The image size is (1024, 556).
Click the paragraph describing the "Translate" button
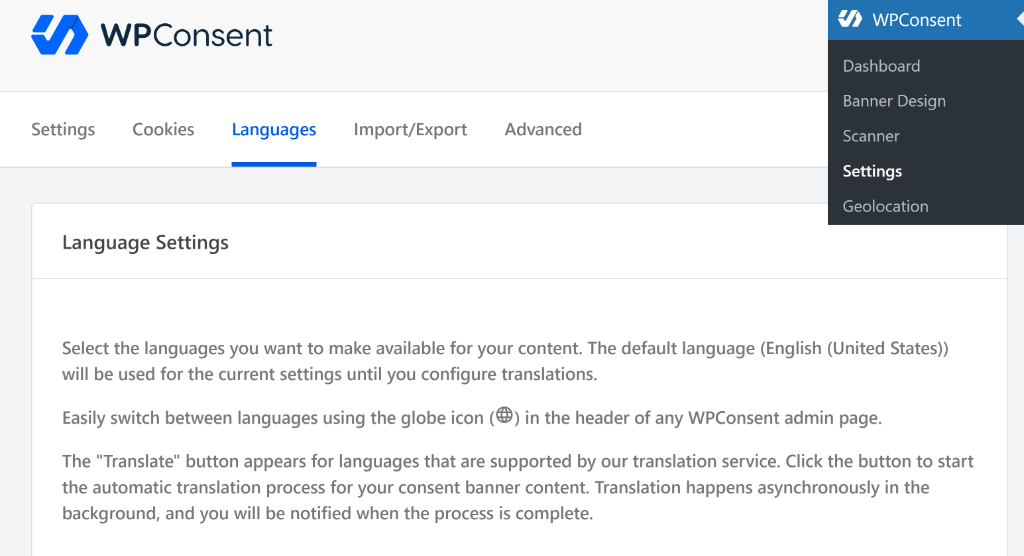[517, 488]
